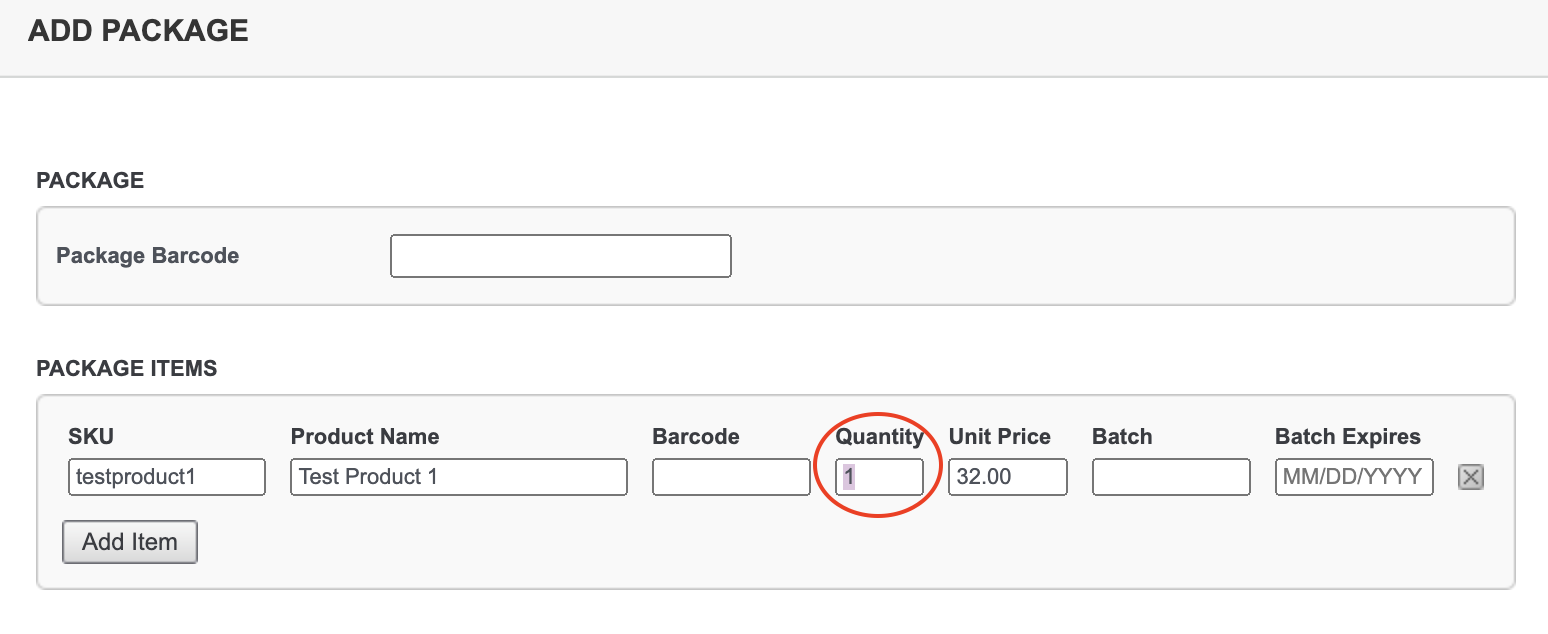
Task: Click the Barcode column label
Action: [696, 437]
